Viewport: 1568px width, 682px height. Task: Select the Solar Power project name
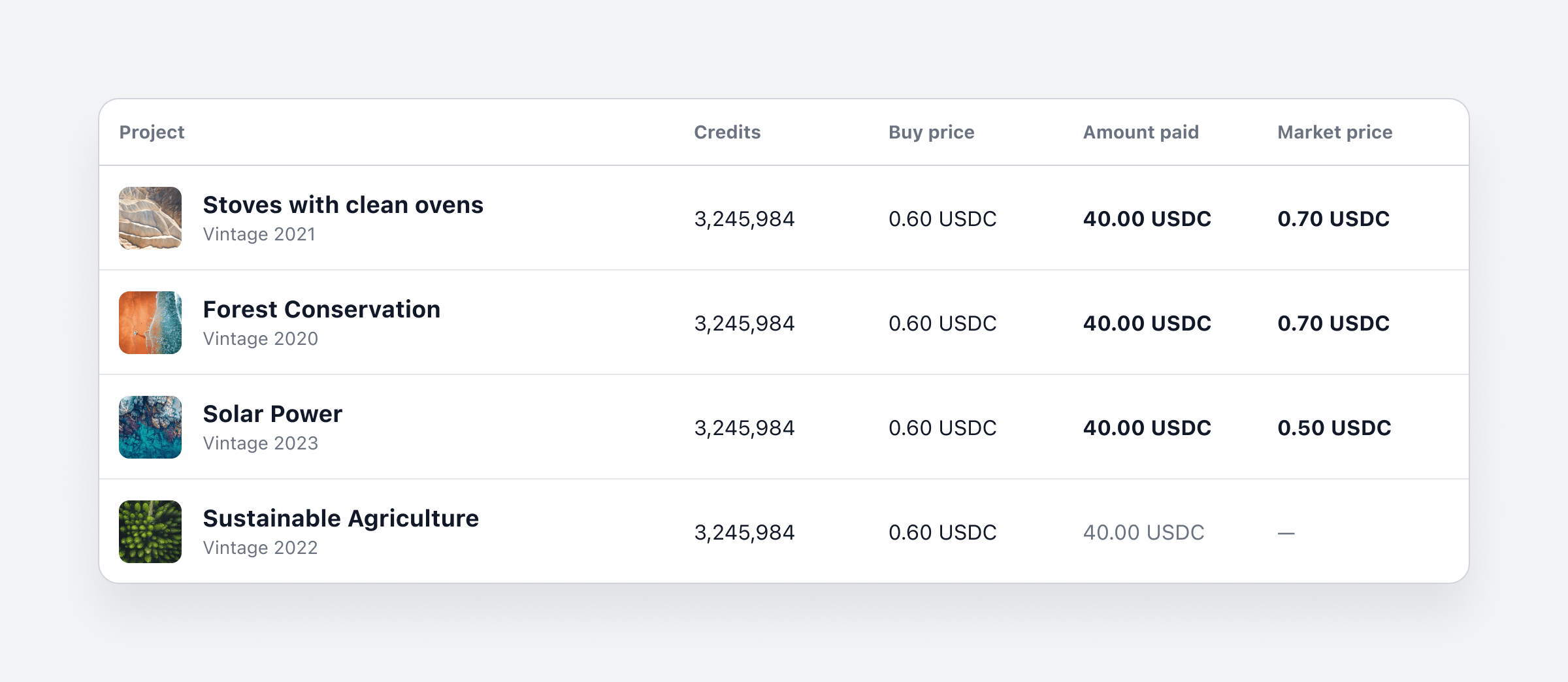(272, 414)
